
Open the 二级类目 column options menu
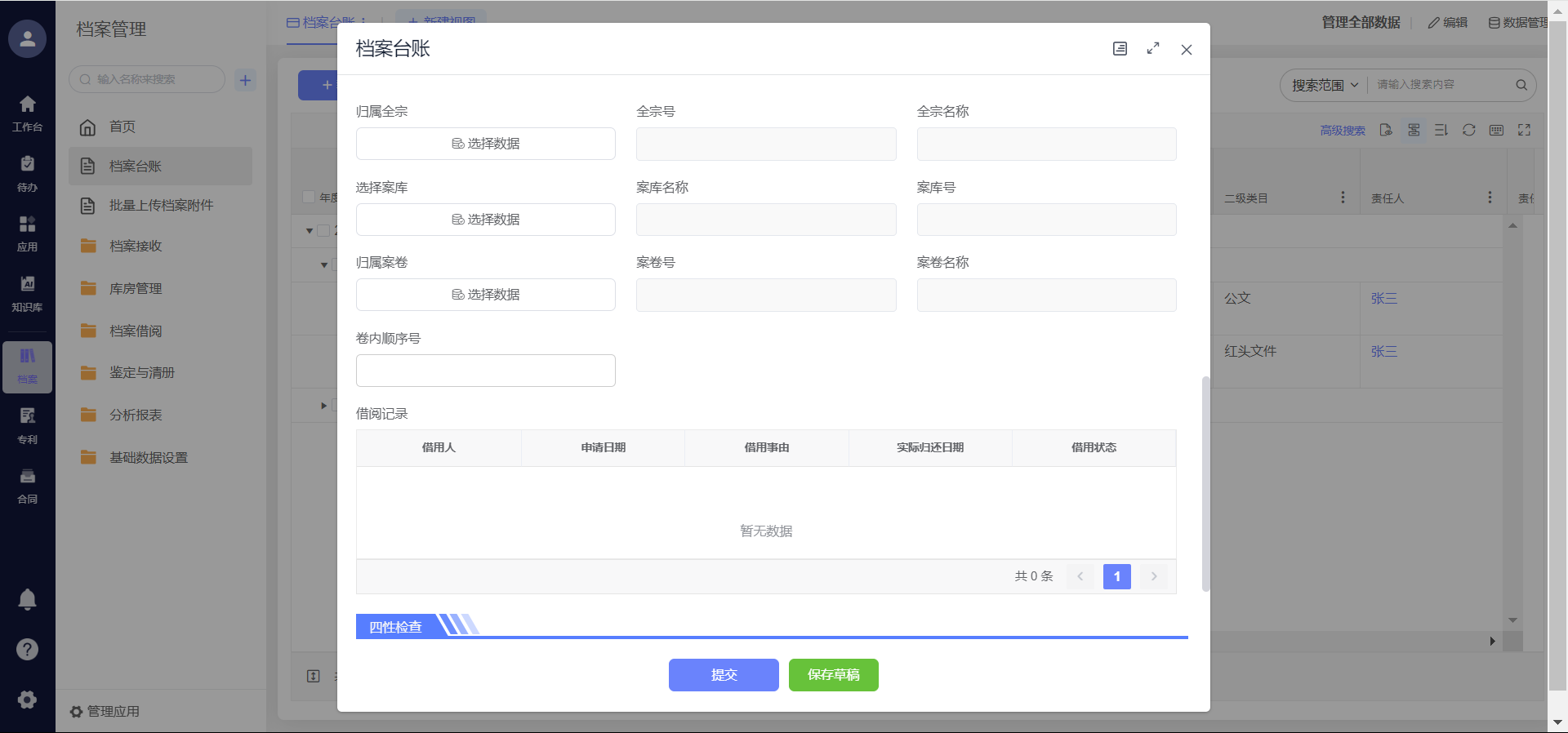coord(1343,198)
